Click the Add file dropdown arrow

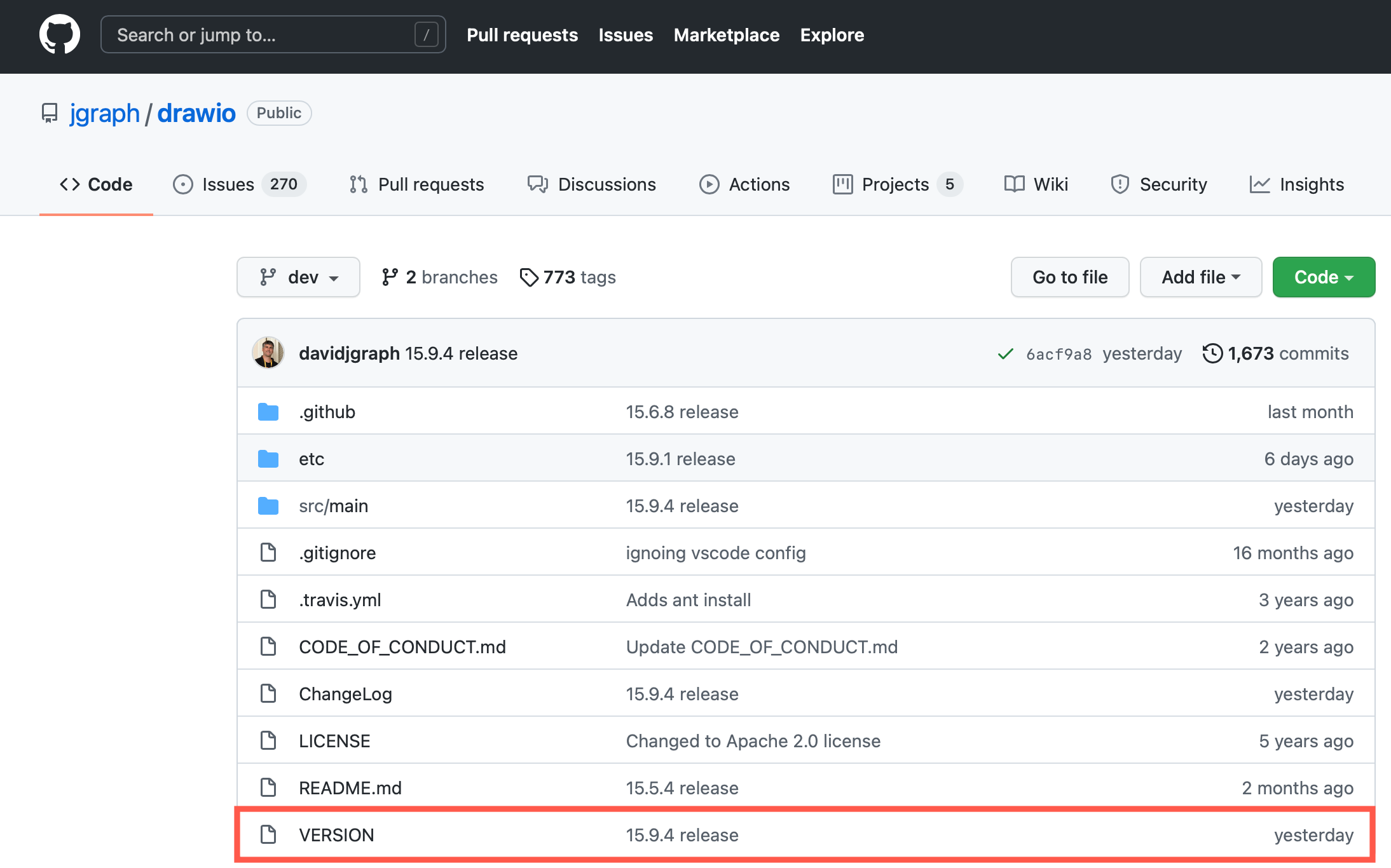pos(1240,277)
